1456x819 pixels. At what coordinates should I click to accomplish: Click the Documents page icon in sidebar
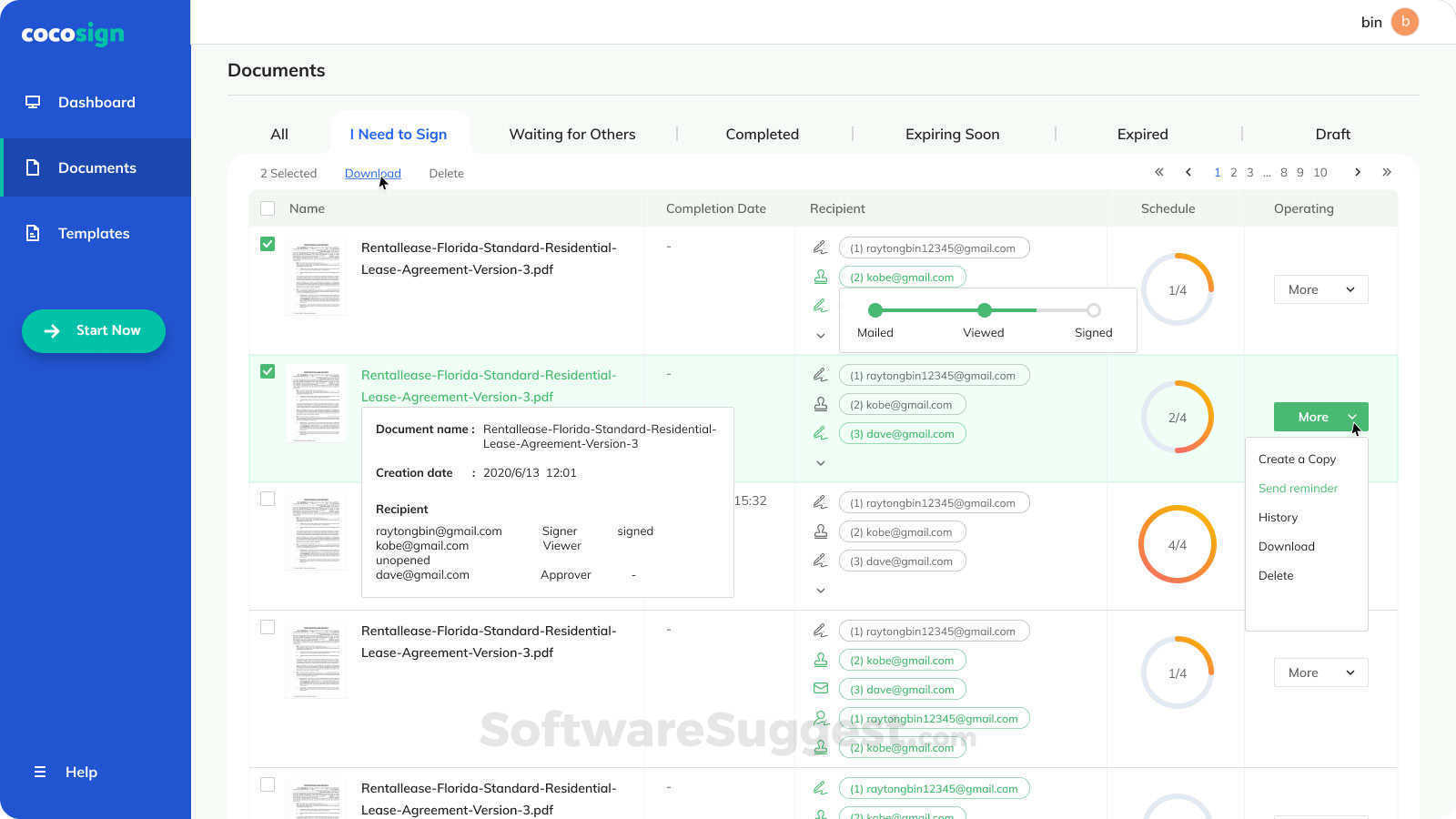pyautogui.click(x=33, y=167)
